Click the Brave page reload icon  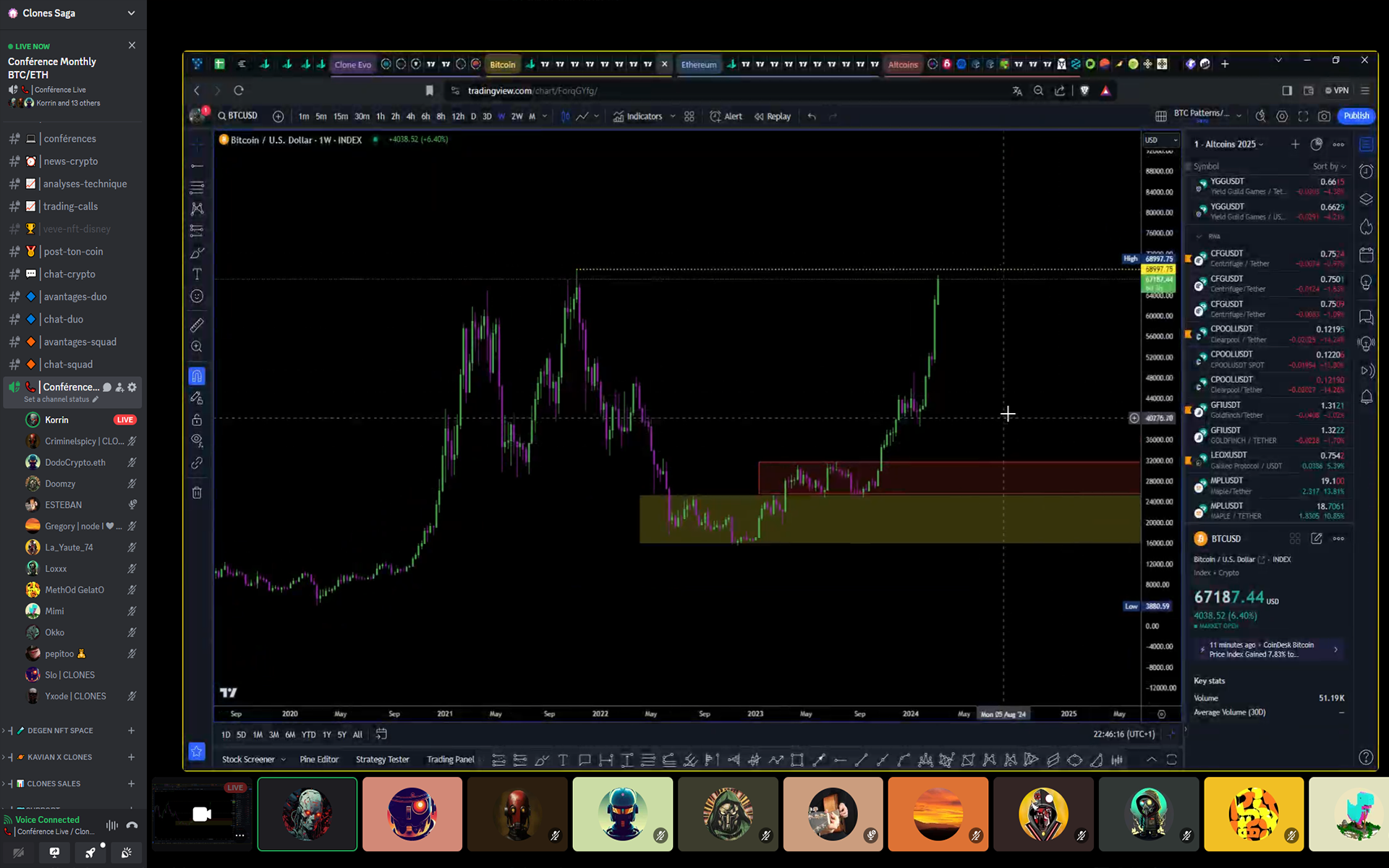[x=239, y=90]
